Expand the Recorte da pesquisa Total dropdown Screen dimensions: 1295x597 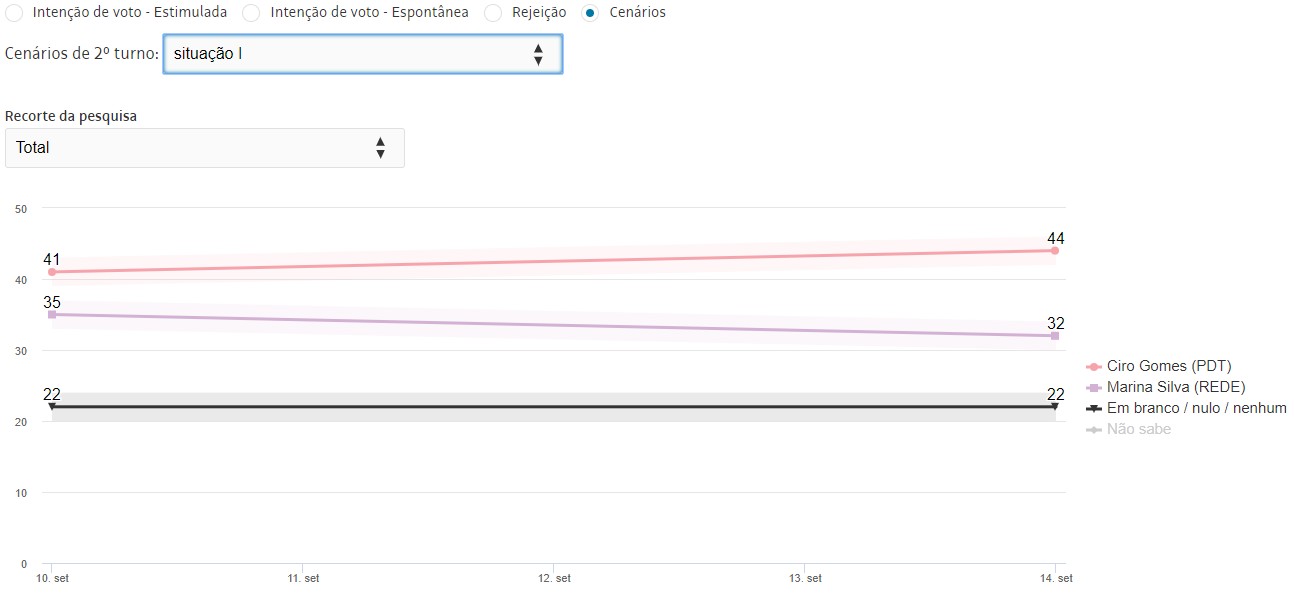(204, 148)
